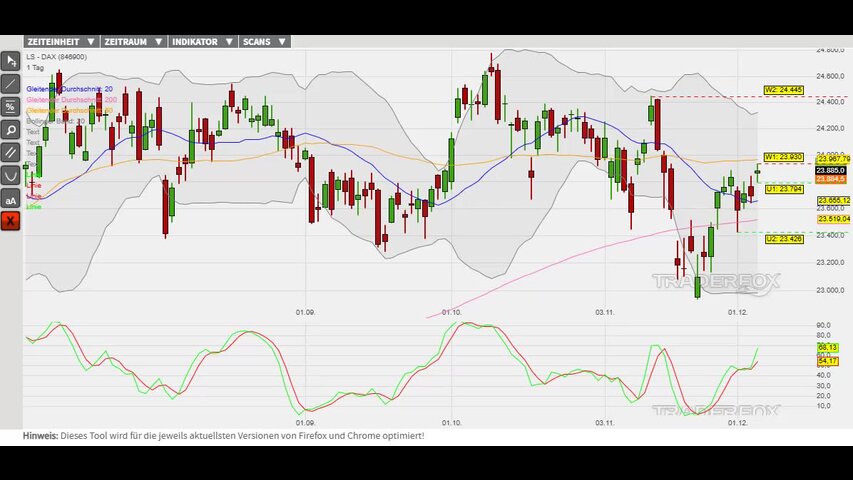Click the W2: 24.445 resistance label
The image size is (853, 480).
coord(783,90)
